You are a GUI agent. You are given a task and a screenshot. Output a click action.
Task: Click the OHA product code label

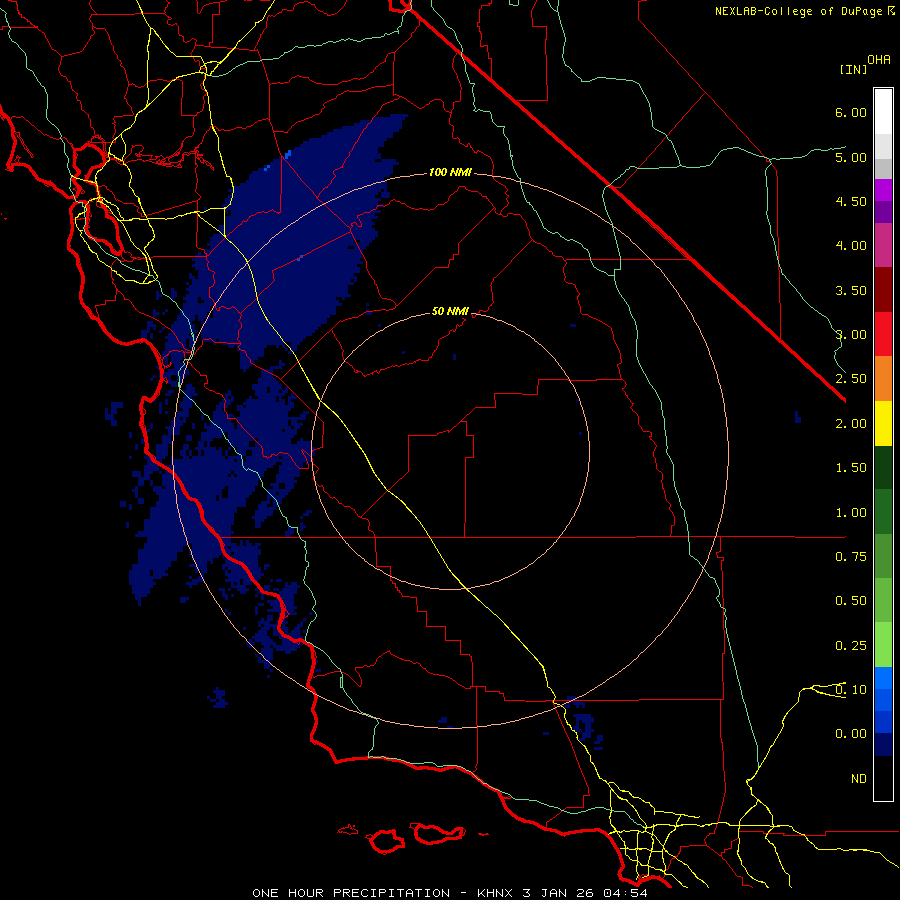(879, 60)
